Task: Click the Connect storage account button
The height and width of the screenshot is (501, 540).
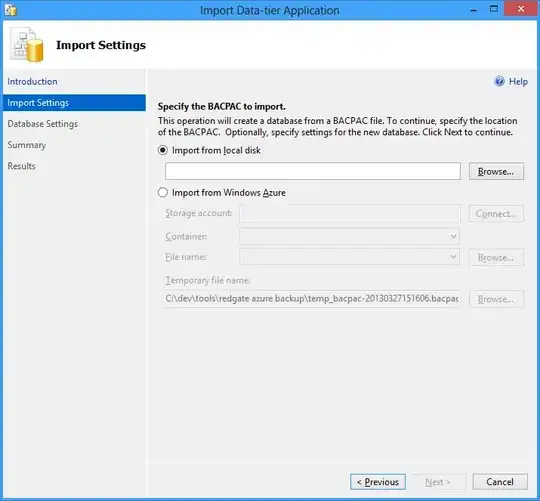Action: (496, 214)
